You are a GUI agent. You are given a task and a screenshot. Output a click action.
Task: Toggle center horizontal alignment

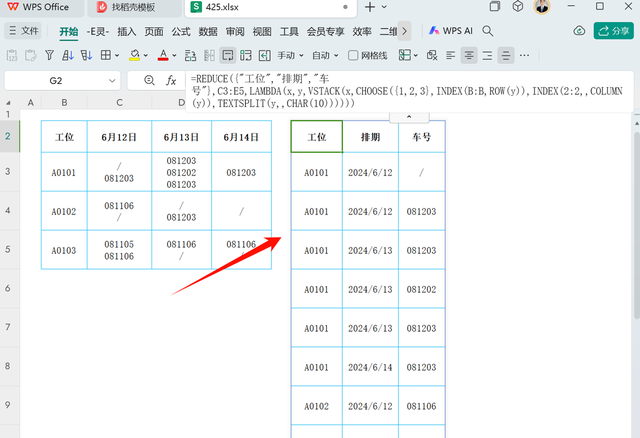469,56
